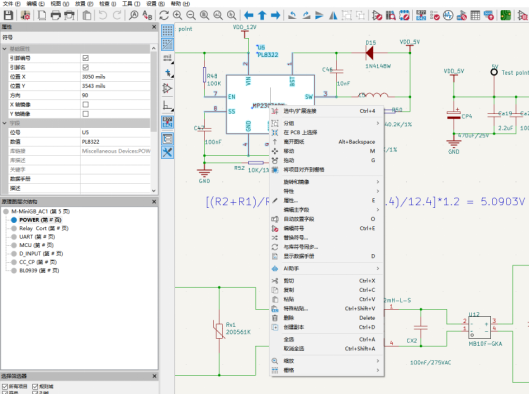Screen dimensions: 530x395
Task: Open the symbol fields table icon
Action: [x=475, y=15]
